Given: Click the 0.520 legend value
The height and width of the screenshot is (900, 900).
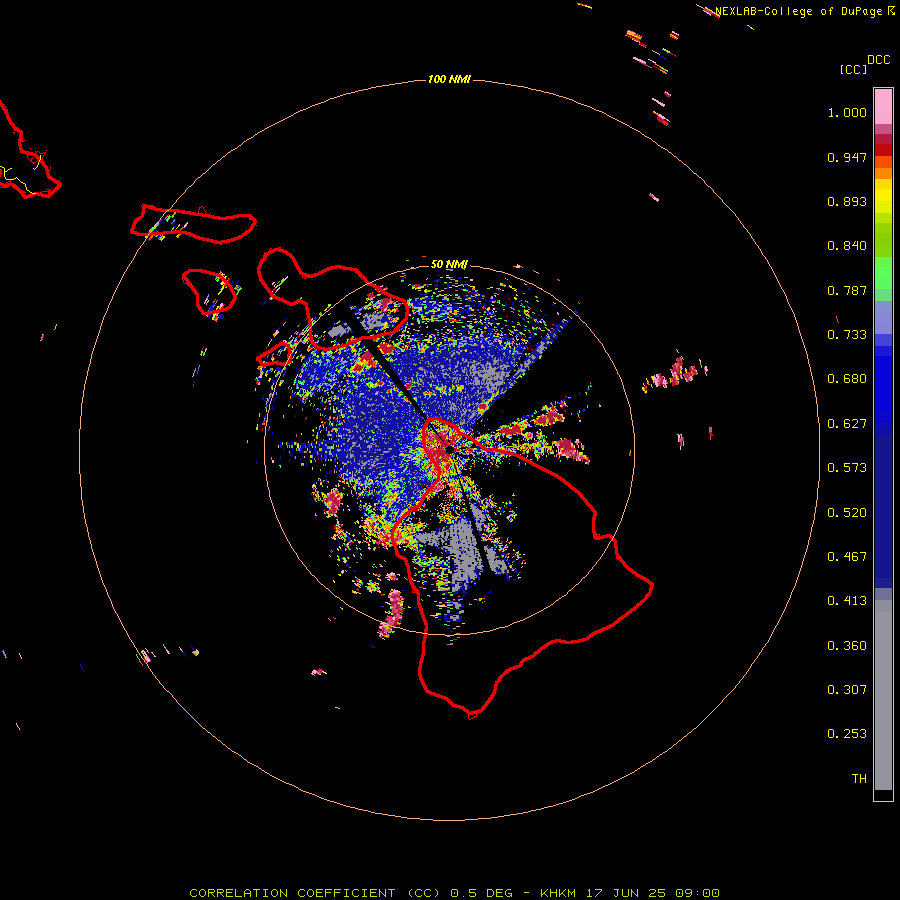Looking at the screenshot, I should (847, 513).
